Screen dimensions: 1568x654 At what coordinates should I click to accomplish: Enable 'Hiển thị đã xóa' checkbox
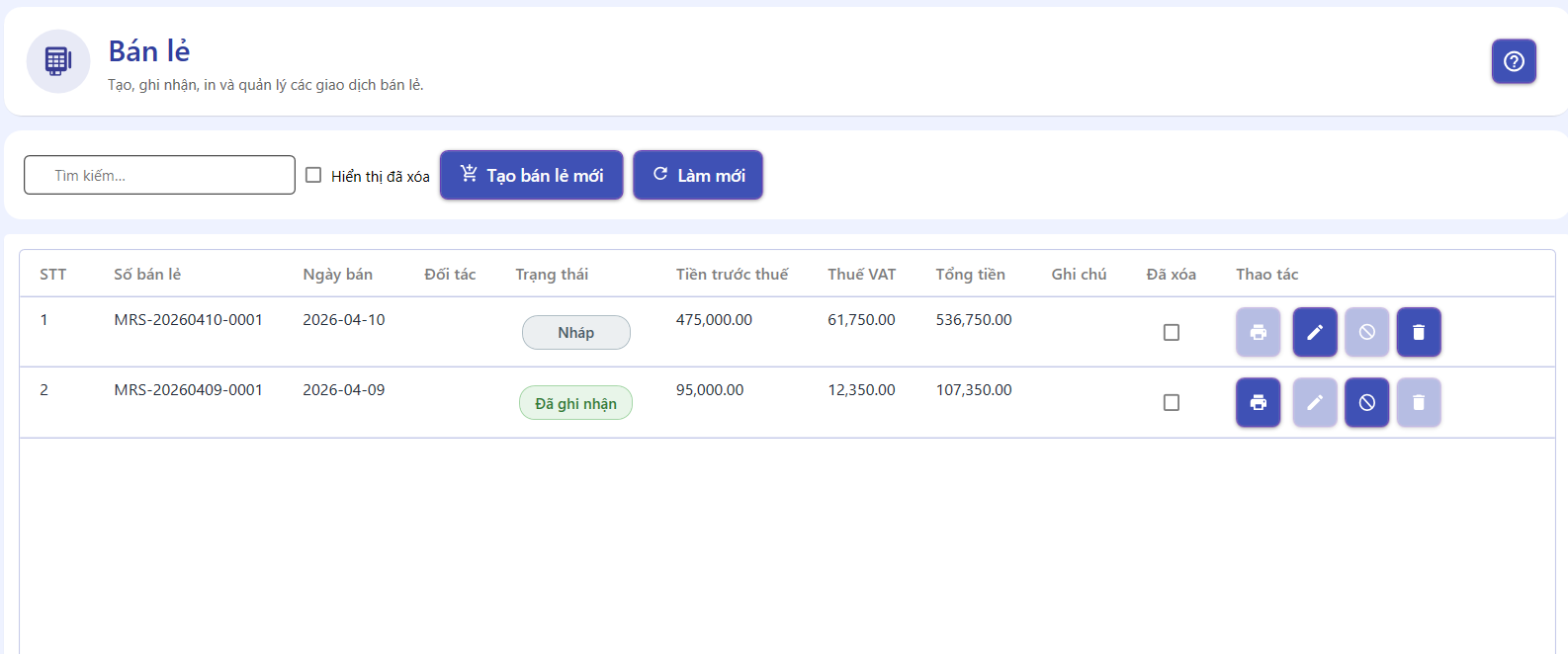[313, 175]
